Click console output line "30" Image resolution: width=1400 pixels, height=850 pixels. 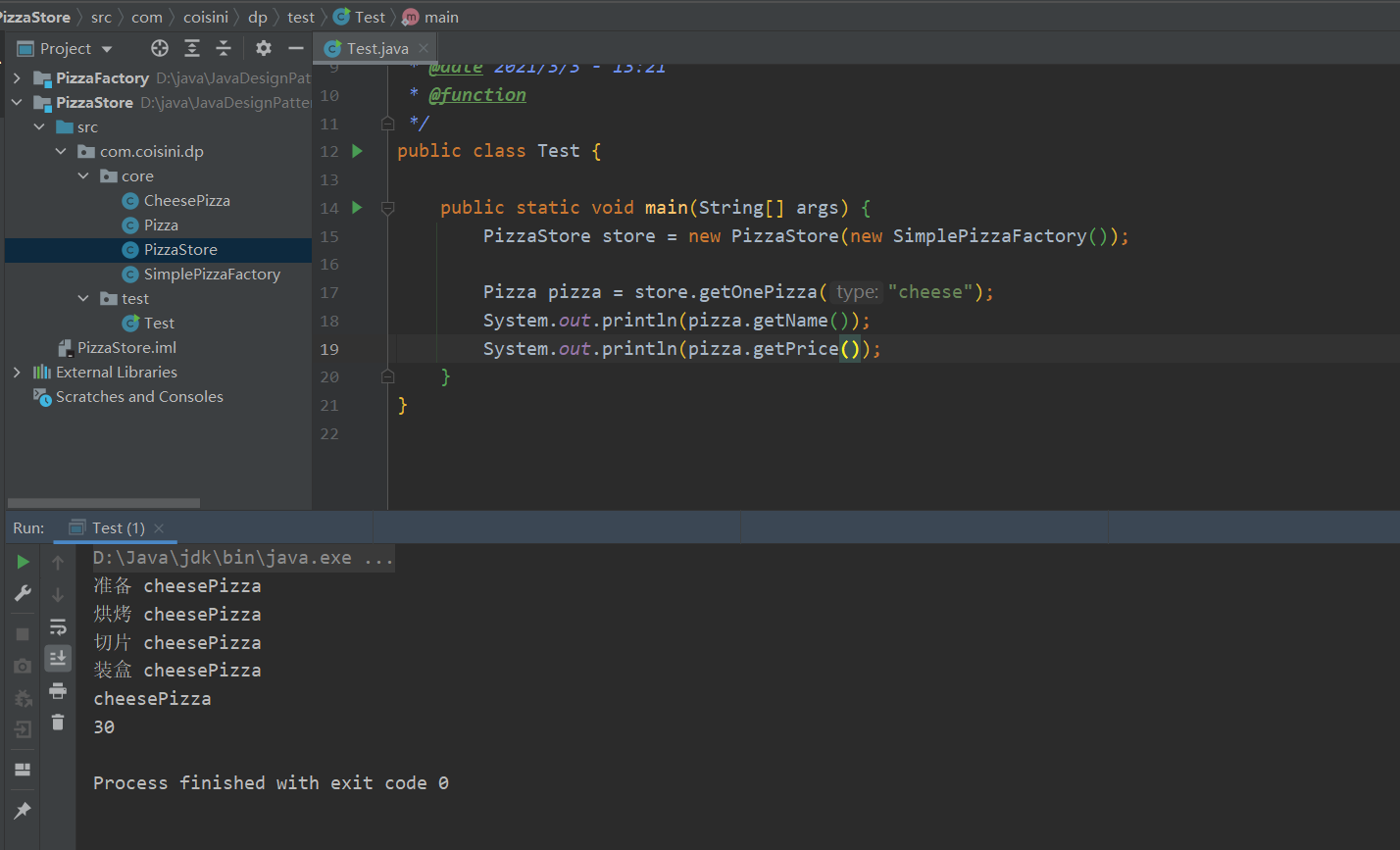pyautogui.click(x=104, y=727)
